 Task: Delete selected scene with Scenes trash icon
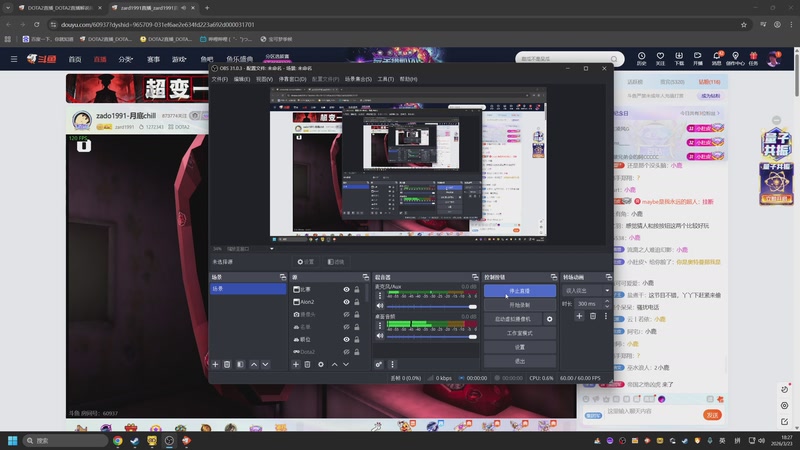point(227,364)
